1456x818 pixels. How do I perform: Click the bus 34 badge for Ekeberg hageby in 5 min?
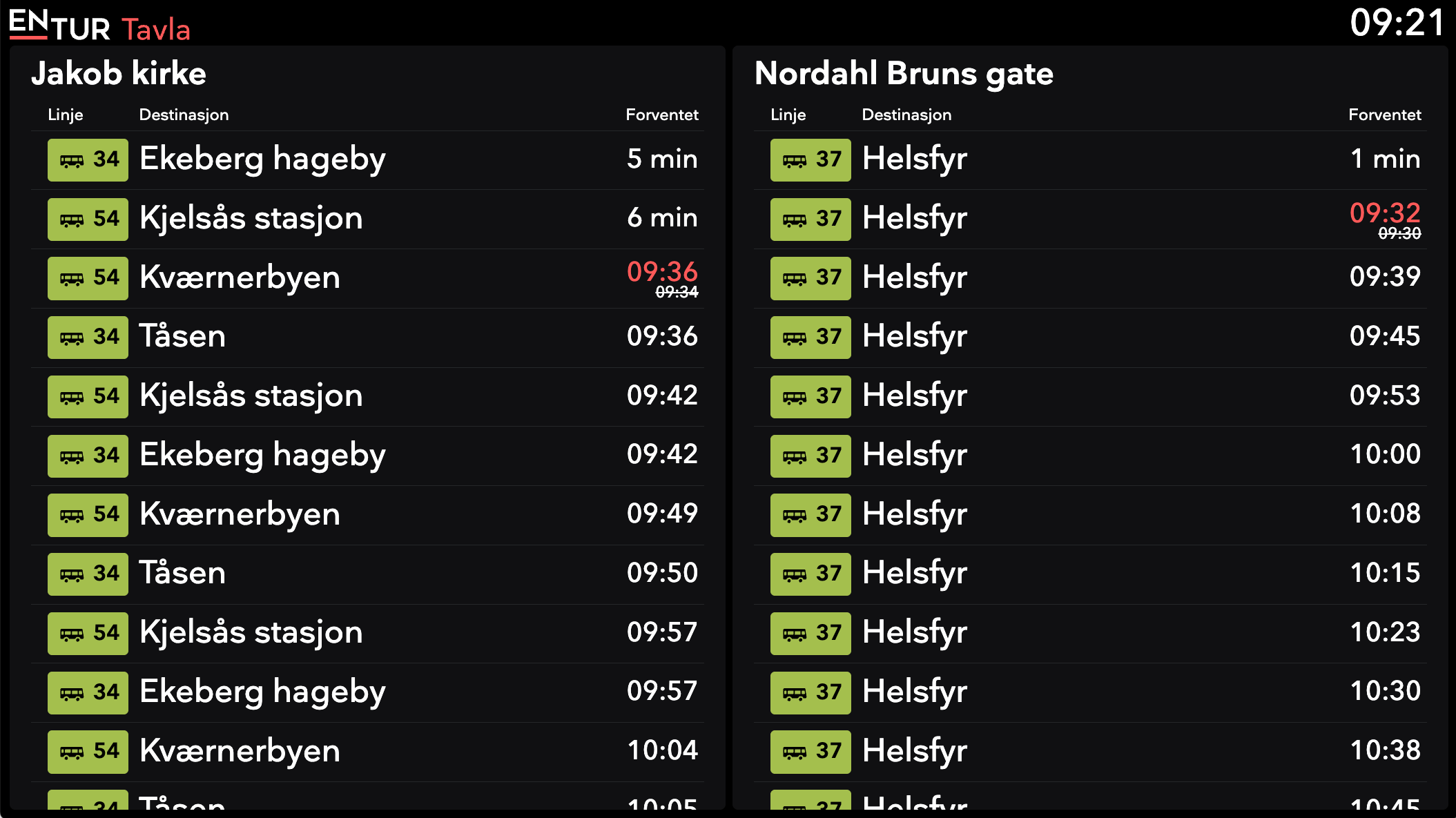(x=88, y=160)
